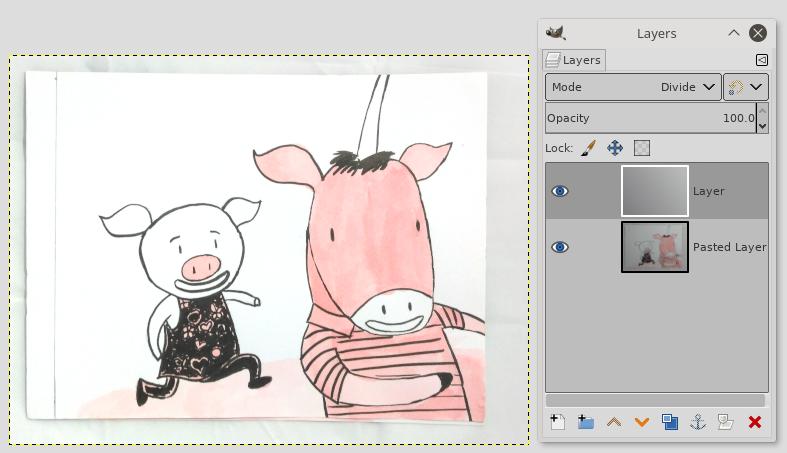Open the blend mode group switcher dropdown
Viewport: 787px width, 453px height.
tap(746, 87)
